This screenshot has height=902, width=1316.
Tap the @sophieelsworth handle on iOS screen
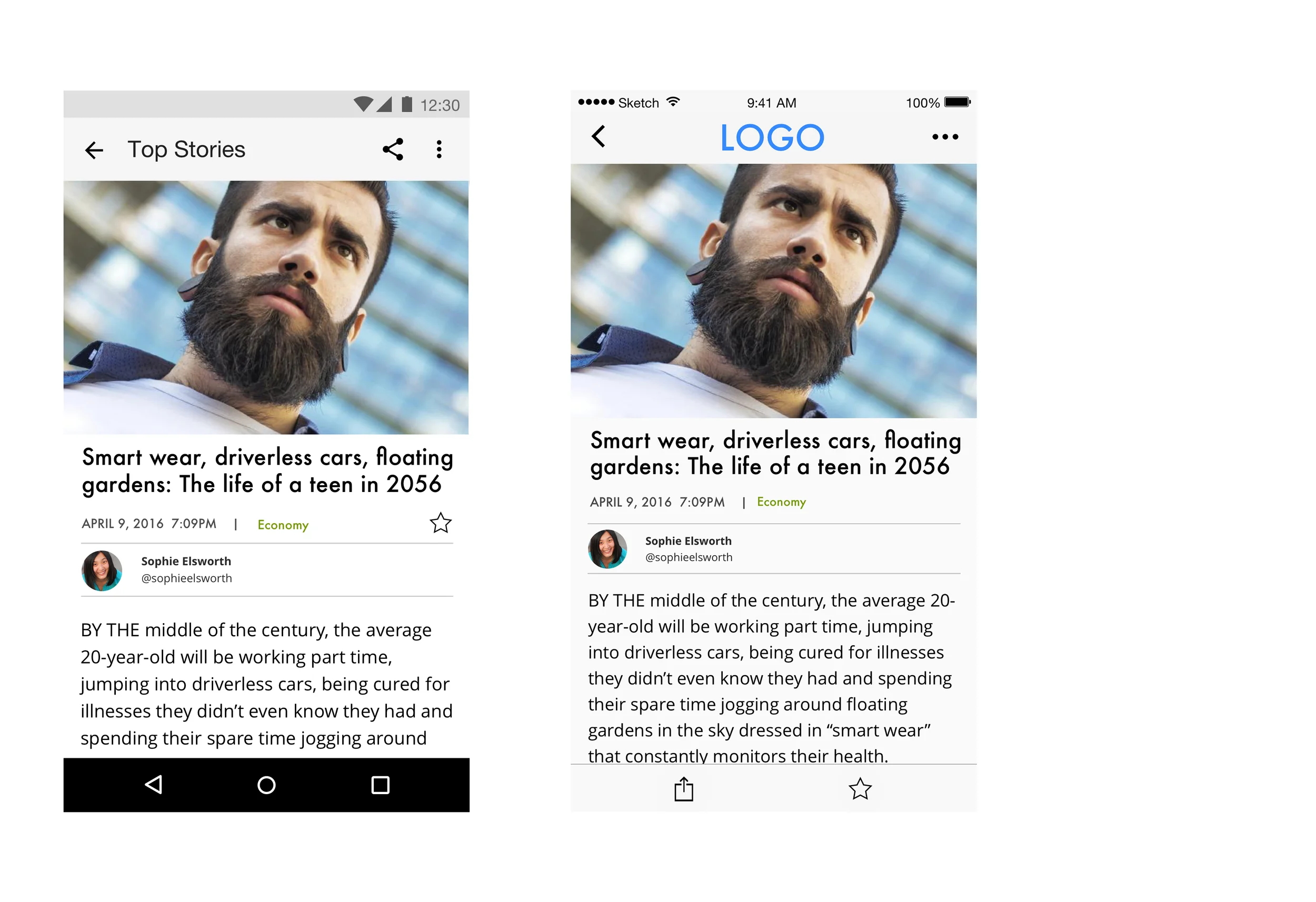689,558
